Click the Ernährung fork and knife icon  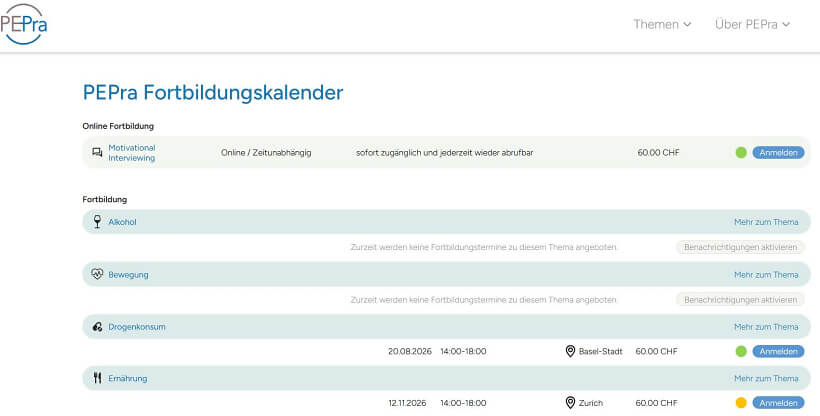[x=97, y=378]
